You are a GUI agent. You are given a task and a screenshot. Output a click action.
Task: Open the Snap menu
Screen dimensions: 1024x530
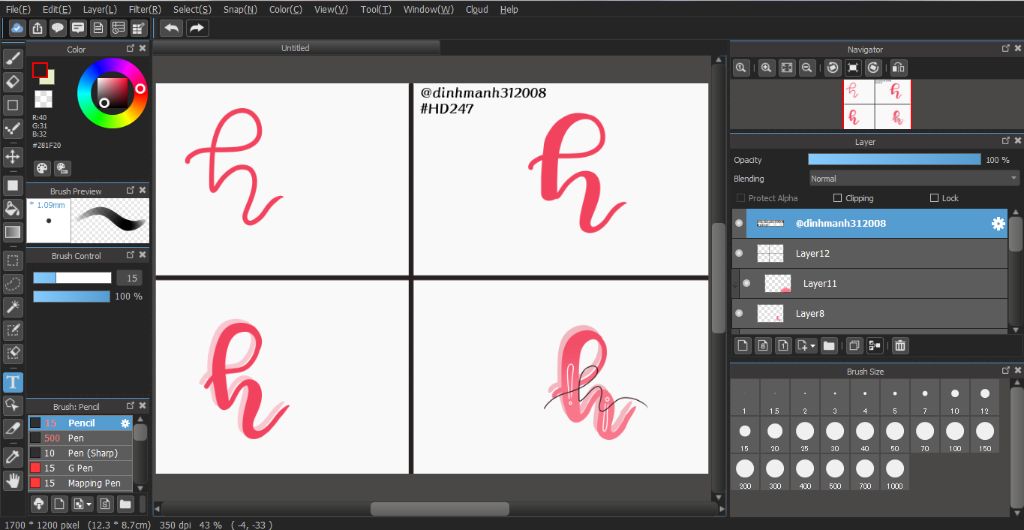tap(240, 9)
